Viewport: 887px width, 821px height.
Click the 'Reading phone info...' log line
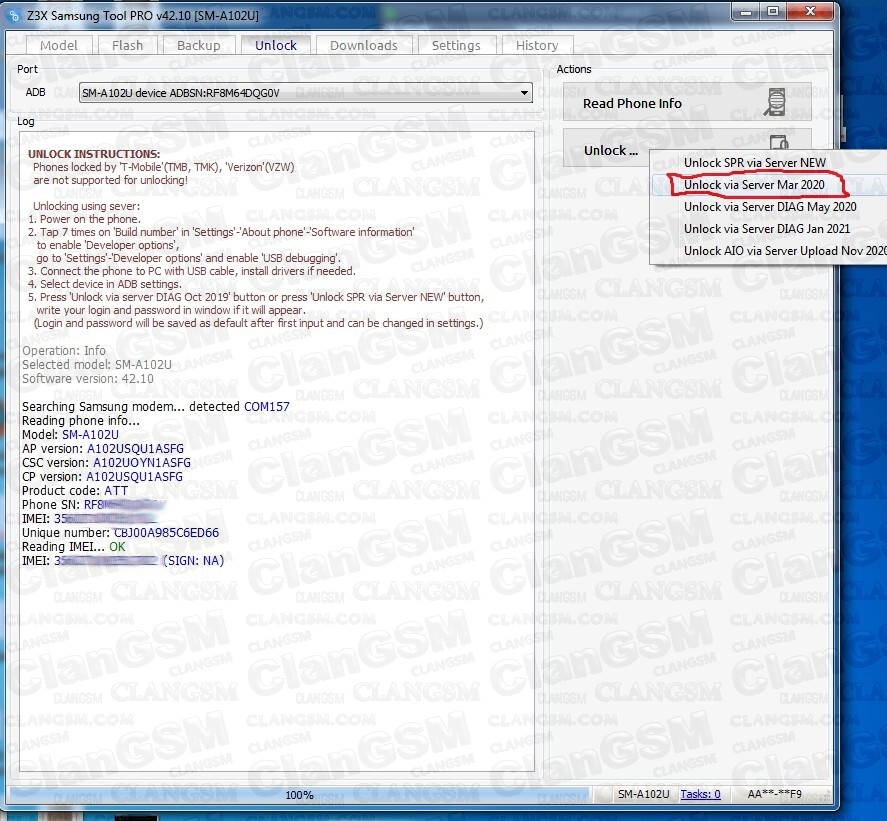click(80, 421)
